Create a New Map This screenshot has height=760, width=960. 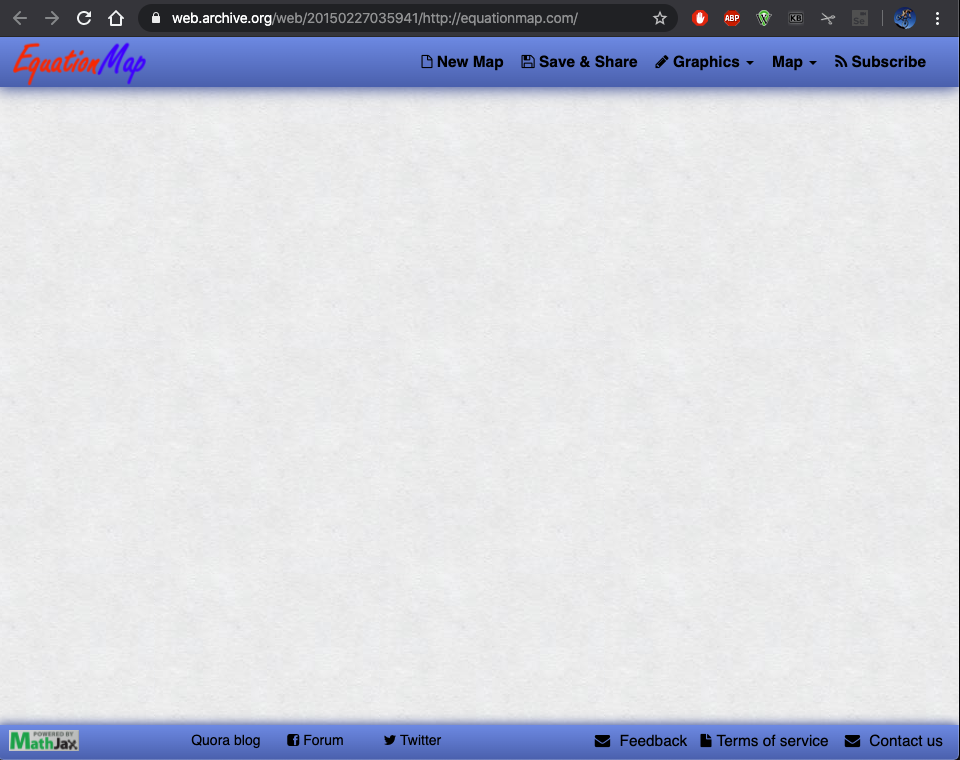(x=462, y=62)
